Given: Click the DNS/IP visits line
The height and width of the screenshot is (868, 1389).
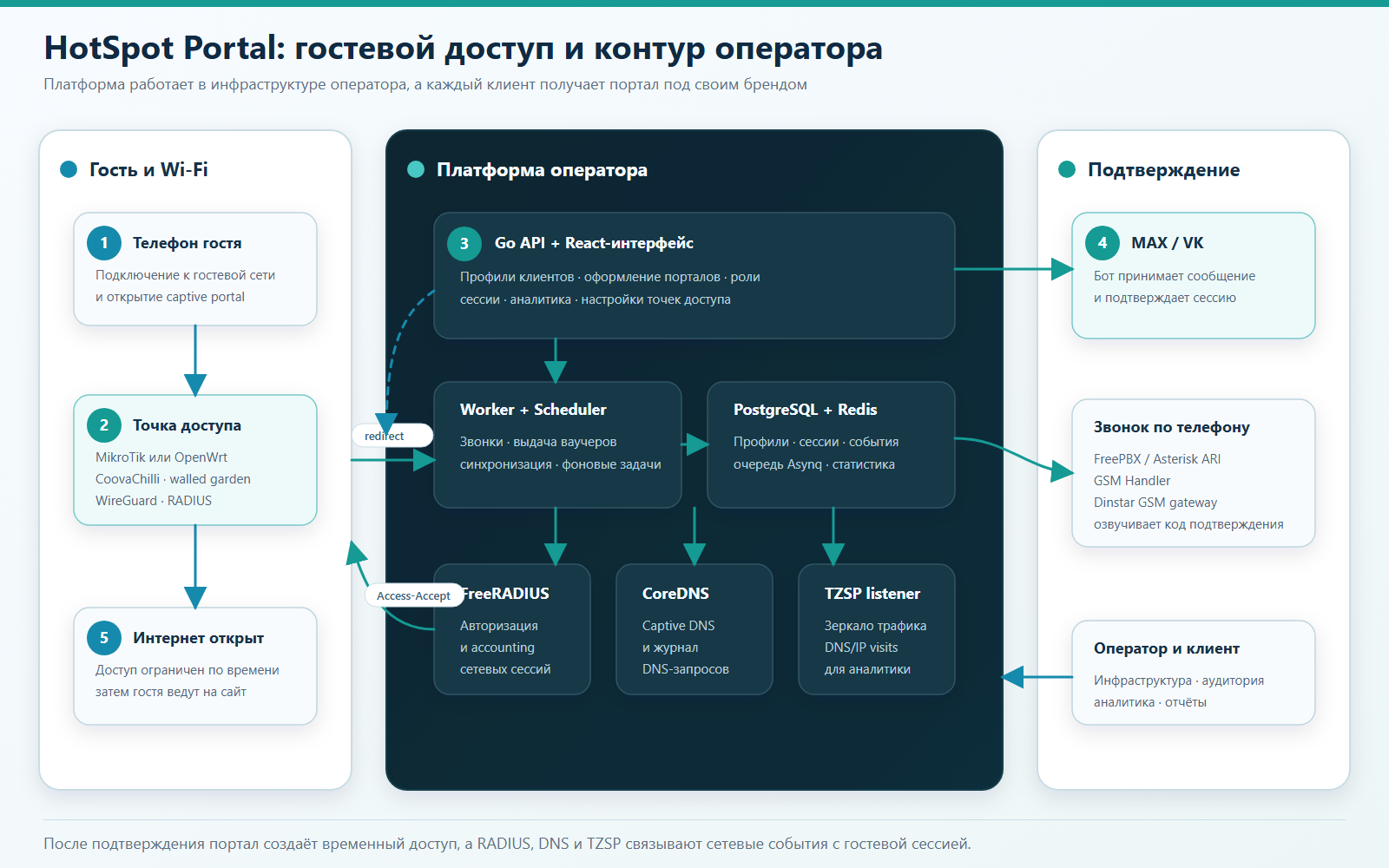Looking at the screenshot, I should [861, 648].
